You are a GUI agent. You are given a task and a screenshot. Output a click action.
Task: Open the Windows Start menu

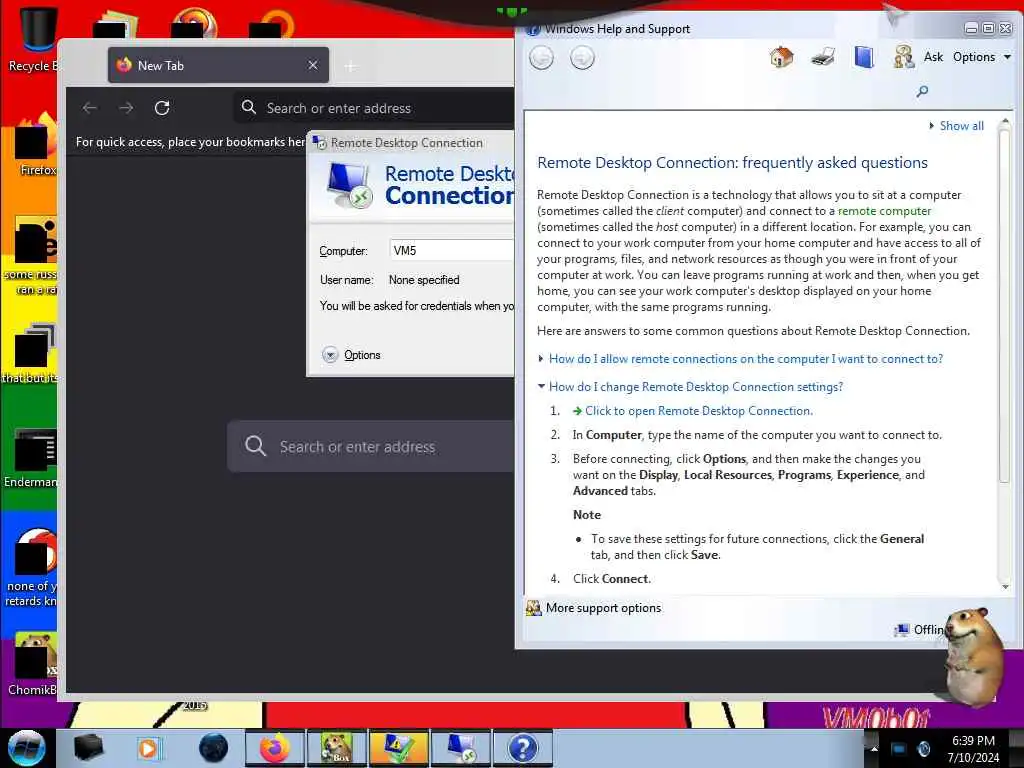[26, 748]
